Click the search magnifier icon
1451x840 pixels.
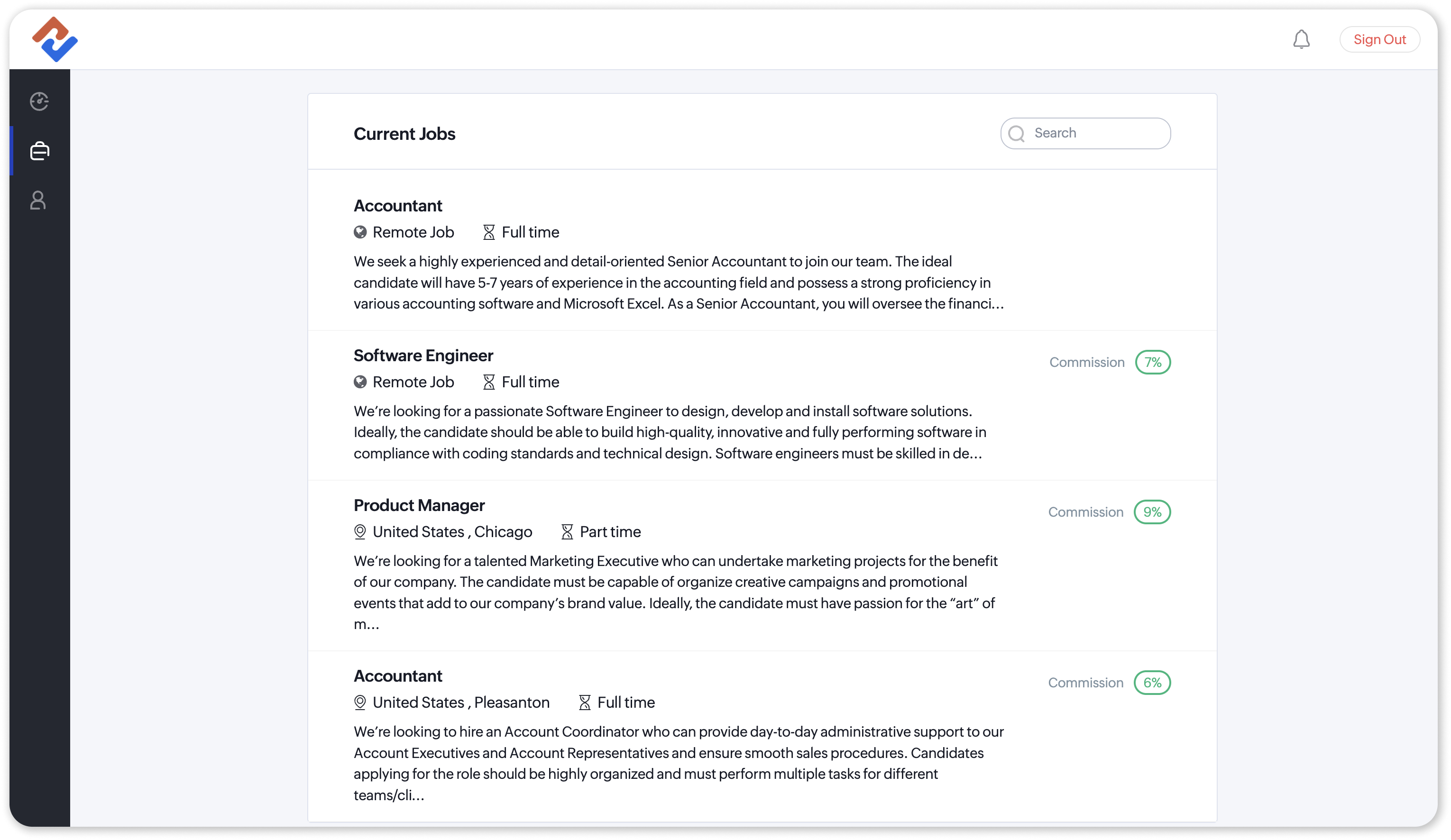(1016, 134)
